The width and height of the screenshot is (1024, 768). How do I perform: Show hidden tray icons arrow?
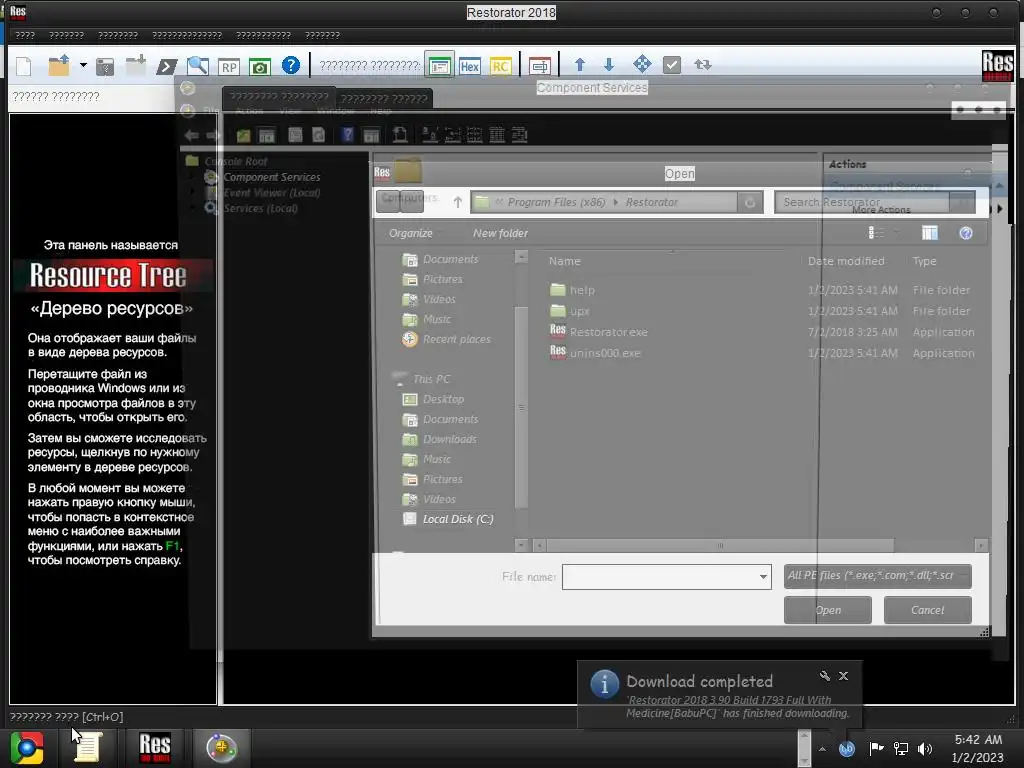point(822,749)
